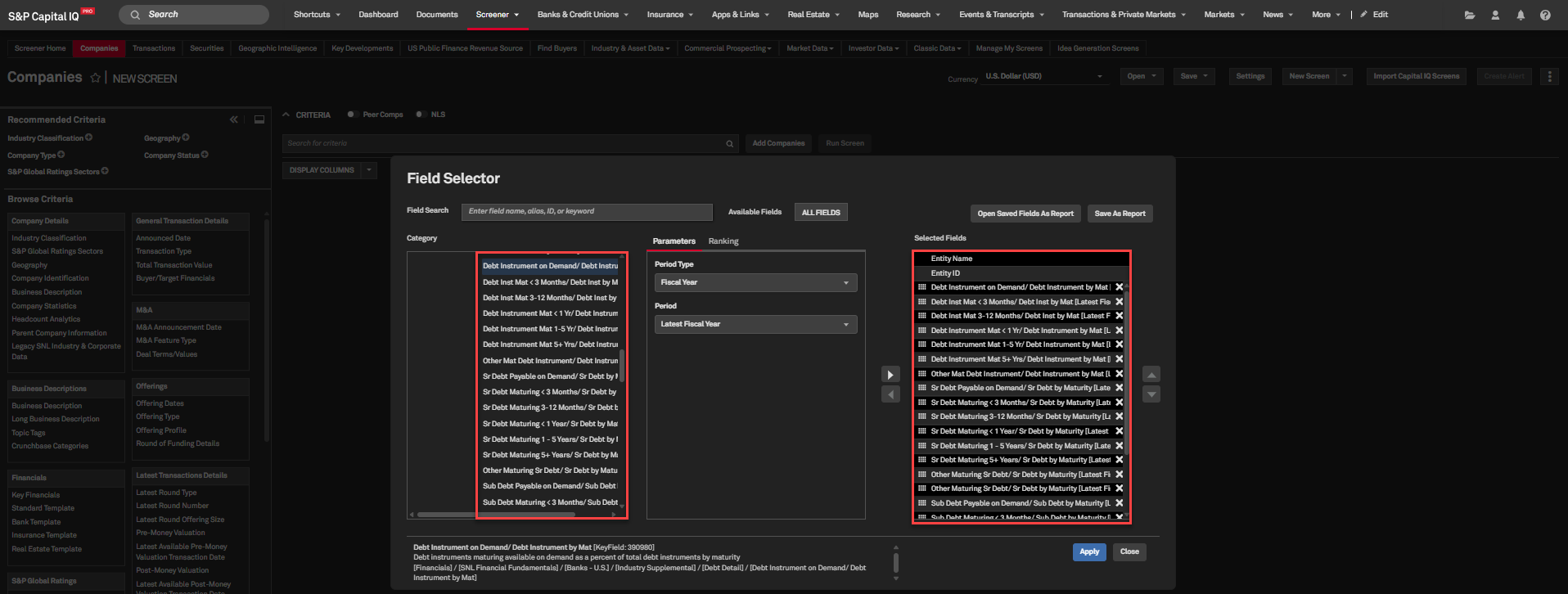Move selected field down
Screen dimensions: 1568x594
tap(1151, 394)
